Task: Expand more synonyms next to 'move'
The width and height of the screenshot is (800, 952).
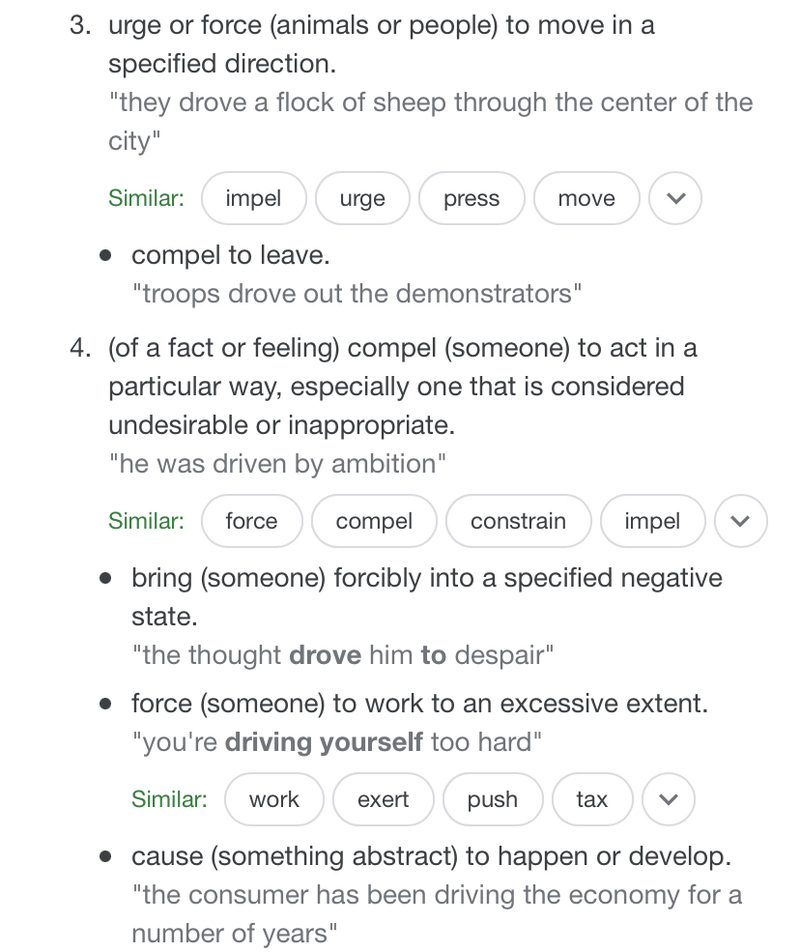Action: (676, 199)
